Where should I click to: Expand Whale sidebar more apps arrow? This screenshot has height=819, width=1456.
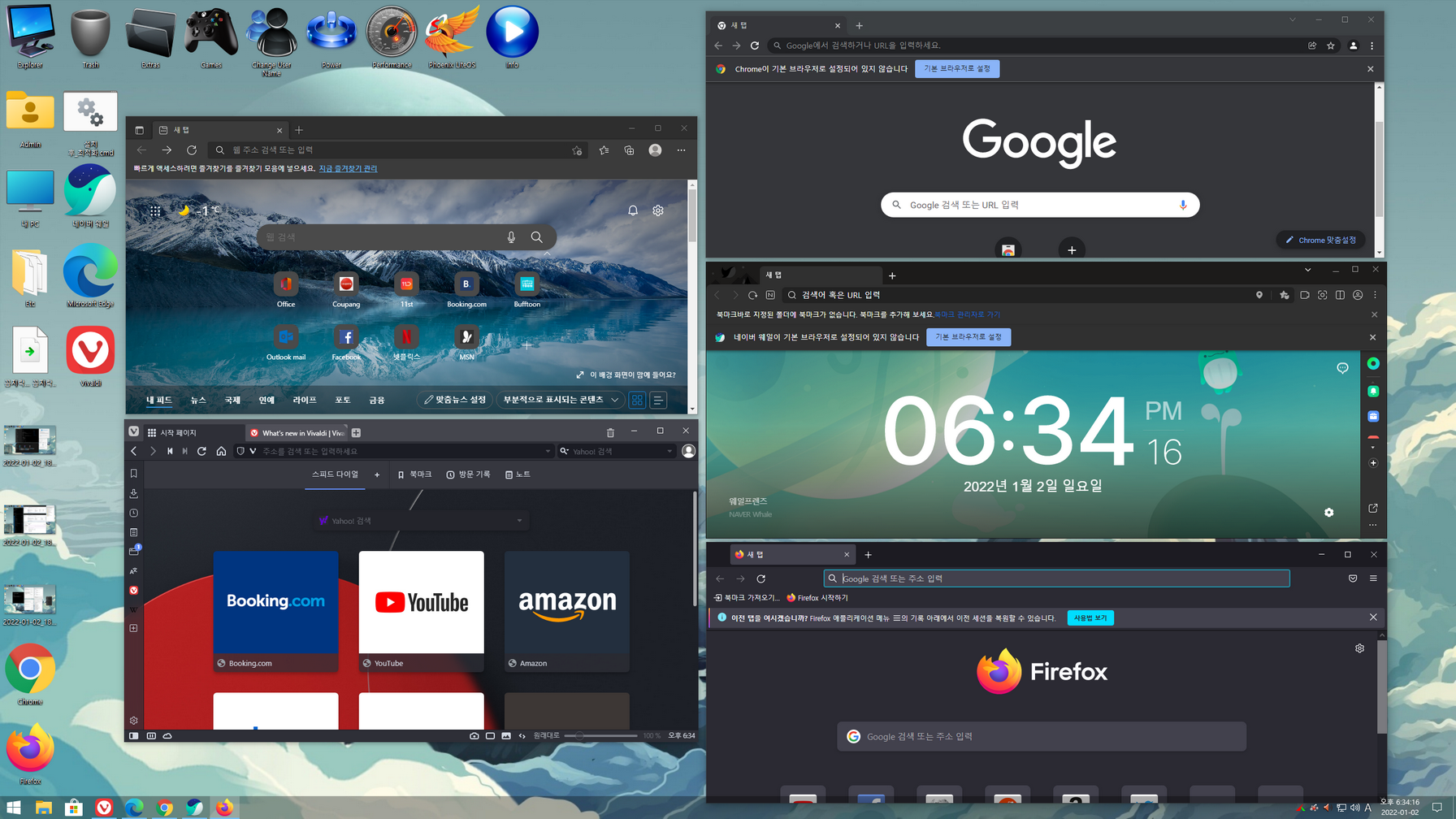coord(1373,447)
